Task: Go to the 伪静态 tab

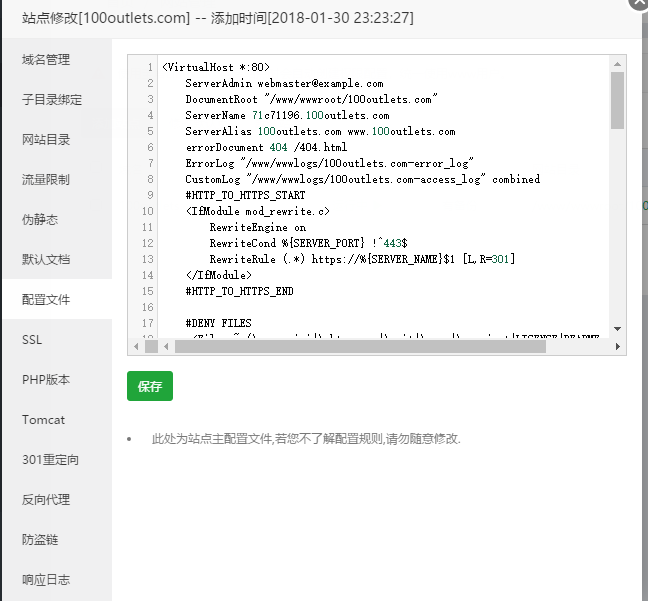Action: [x=57, y=219]
